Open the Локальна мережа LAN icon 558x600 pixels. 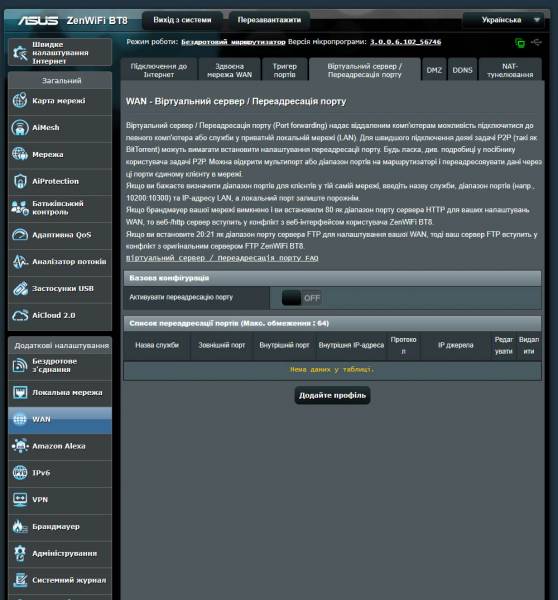tap(20, 393)
